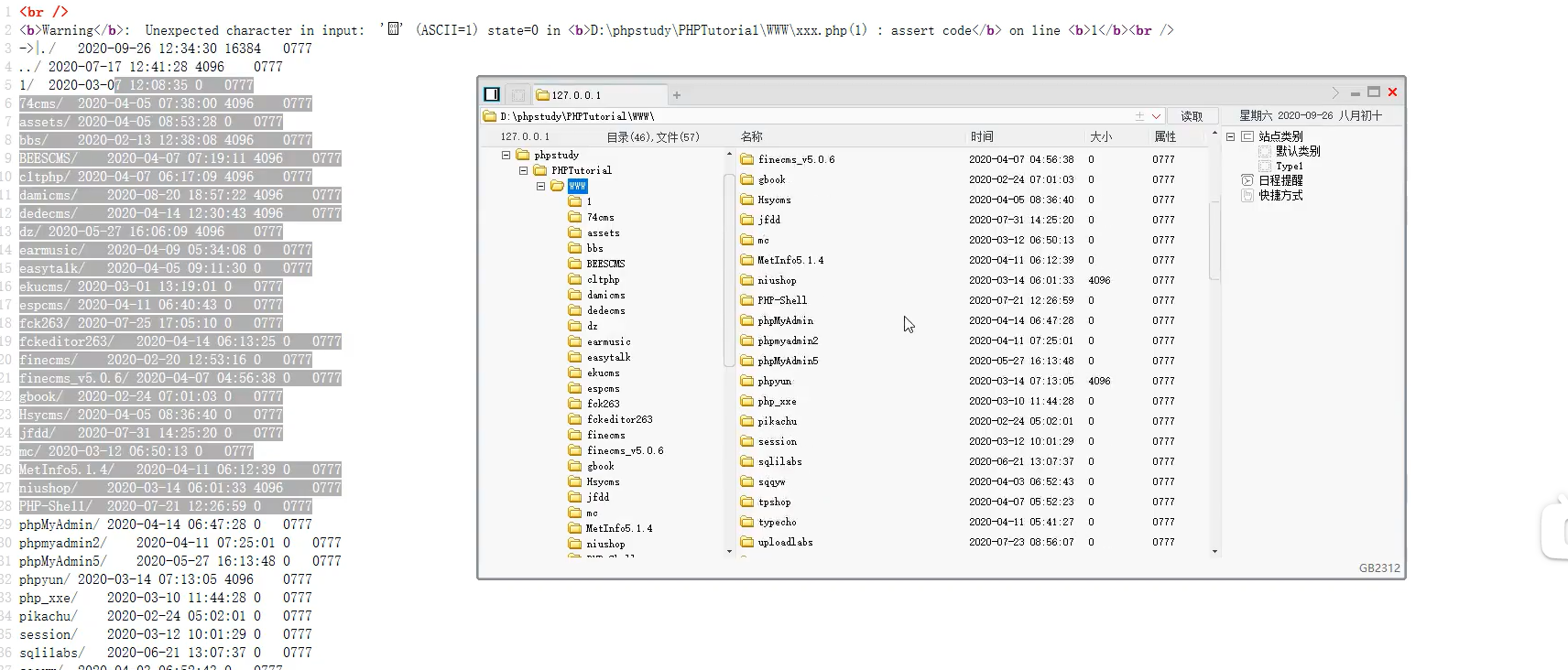This screenshot has height=670, width=1568.
Task: Click the earmusic folder icon in the directory tree
Action: tap(575, 341)
